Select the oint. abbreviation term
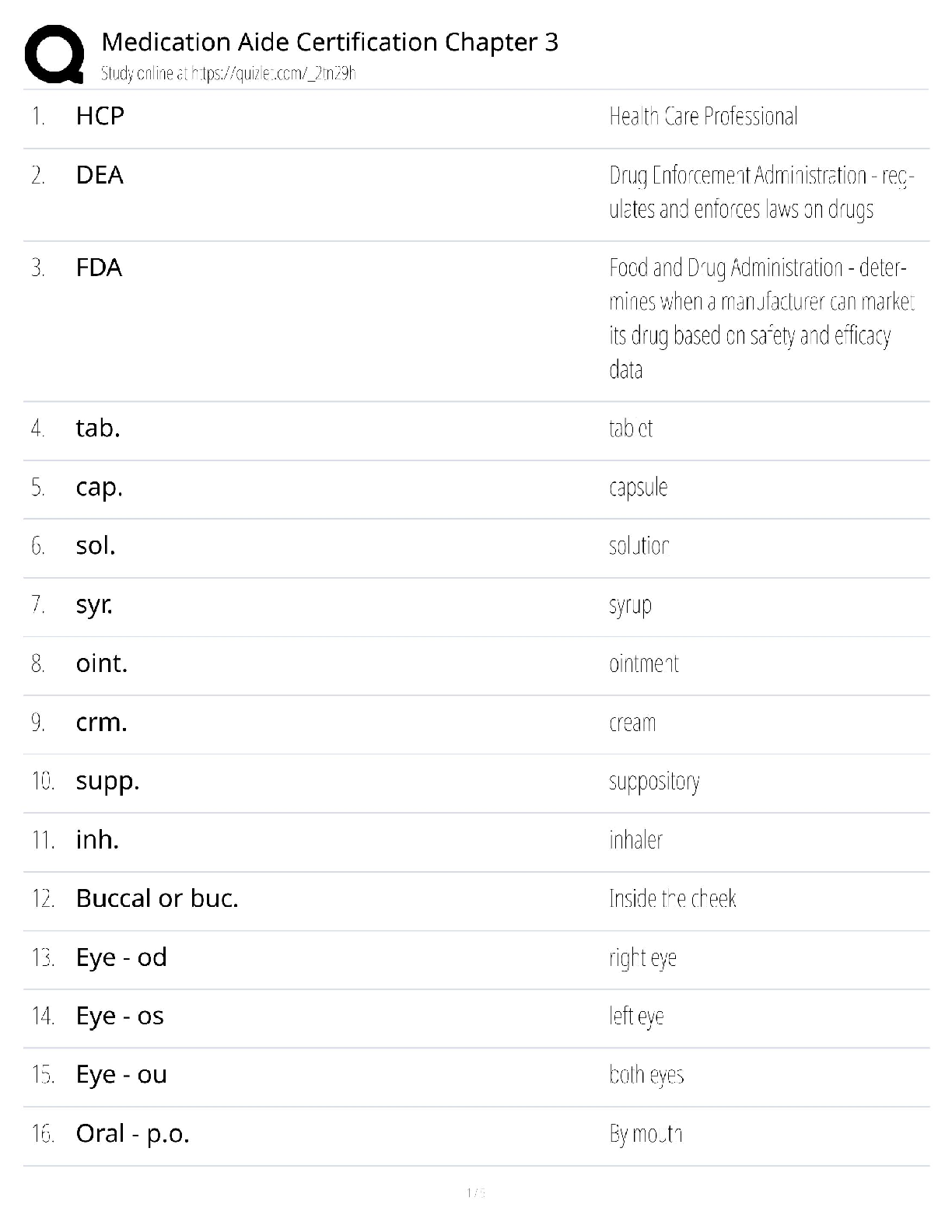 (102, 663)
